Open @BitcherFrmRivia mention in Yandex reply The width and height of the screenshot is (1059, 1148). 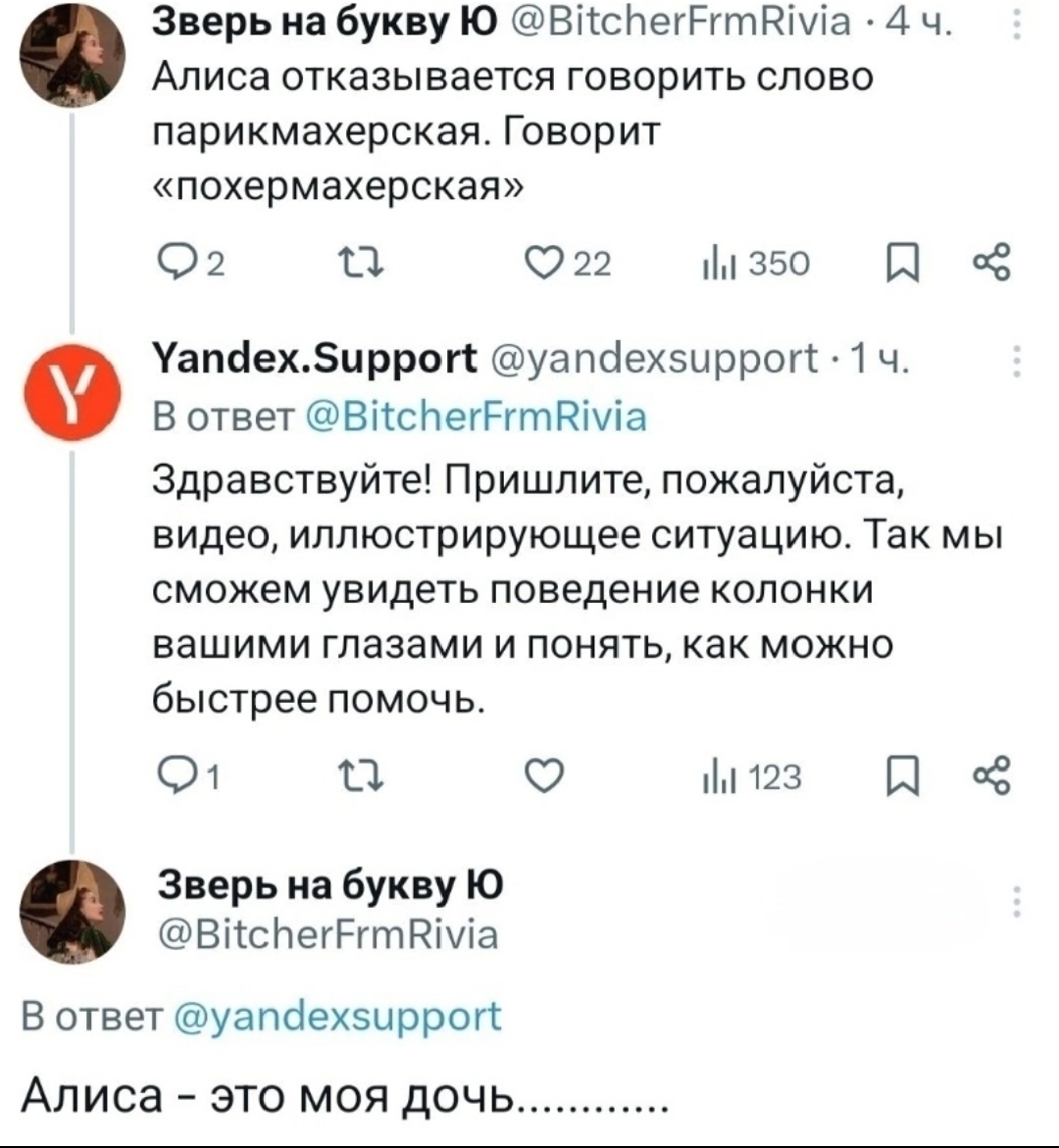[x=476, y=418]
